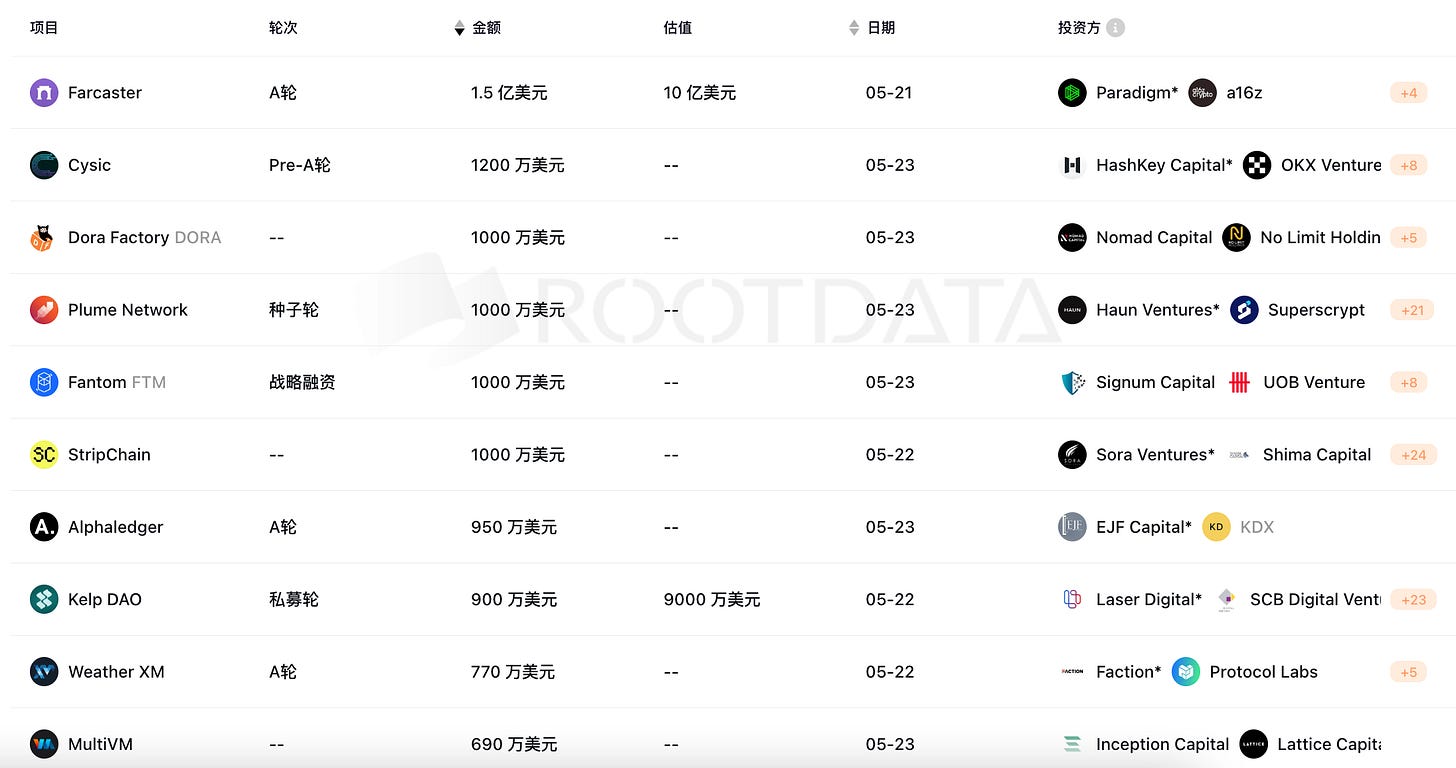
Task: Click the 05-21 date cell
Action: click(x=889, y=93)
